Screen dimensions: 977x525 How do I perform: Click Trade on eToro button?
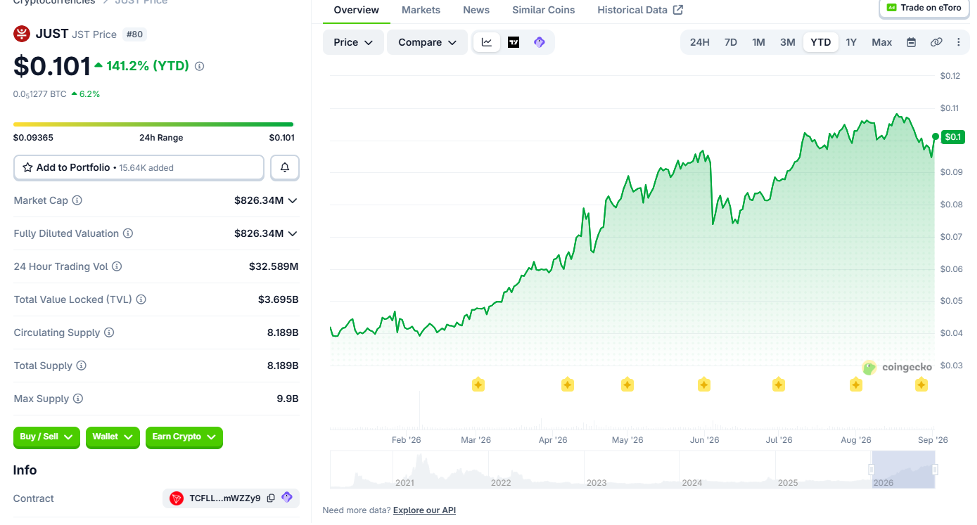click(x=924, y=8)
